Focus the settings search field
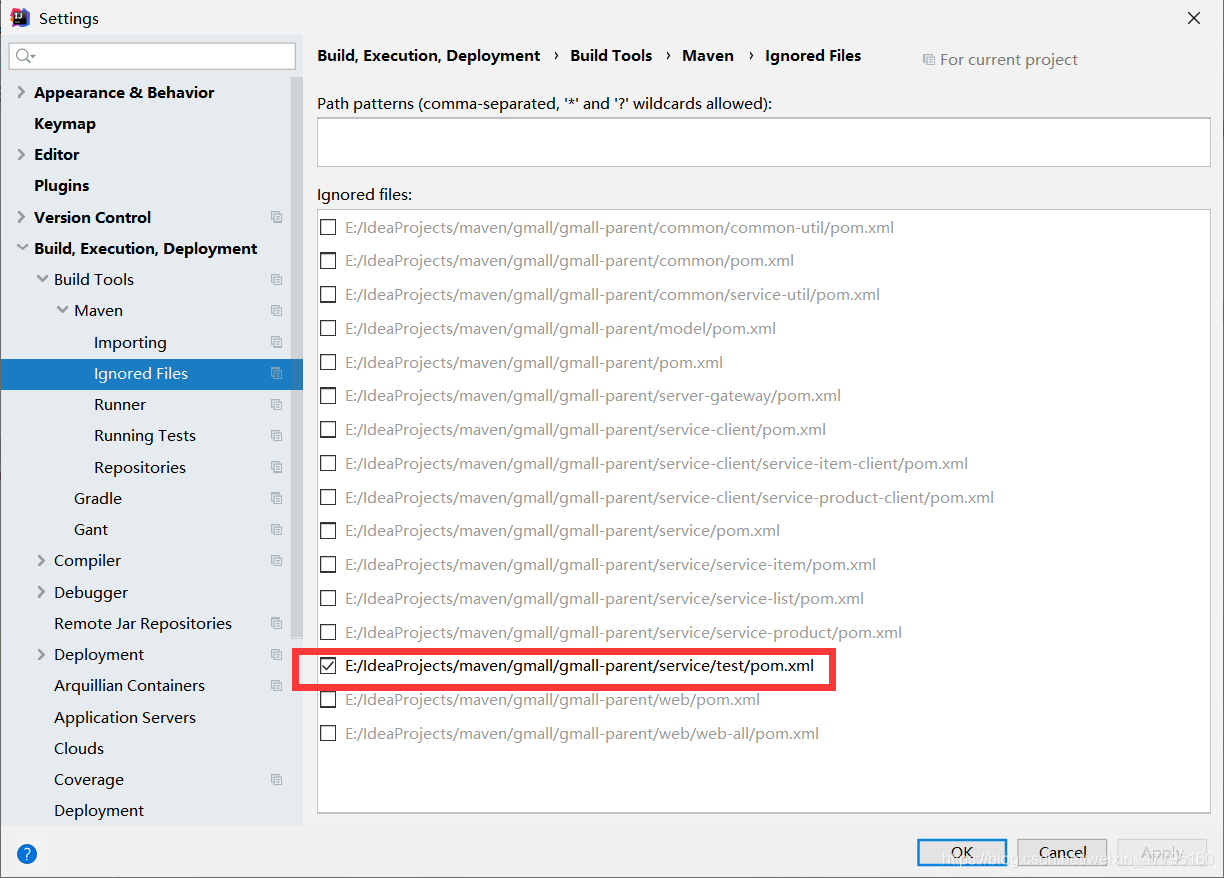 tap(152, 56)
